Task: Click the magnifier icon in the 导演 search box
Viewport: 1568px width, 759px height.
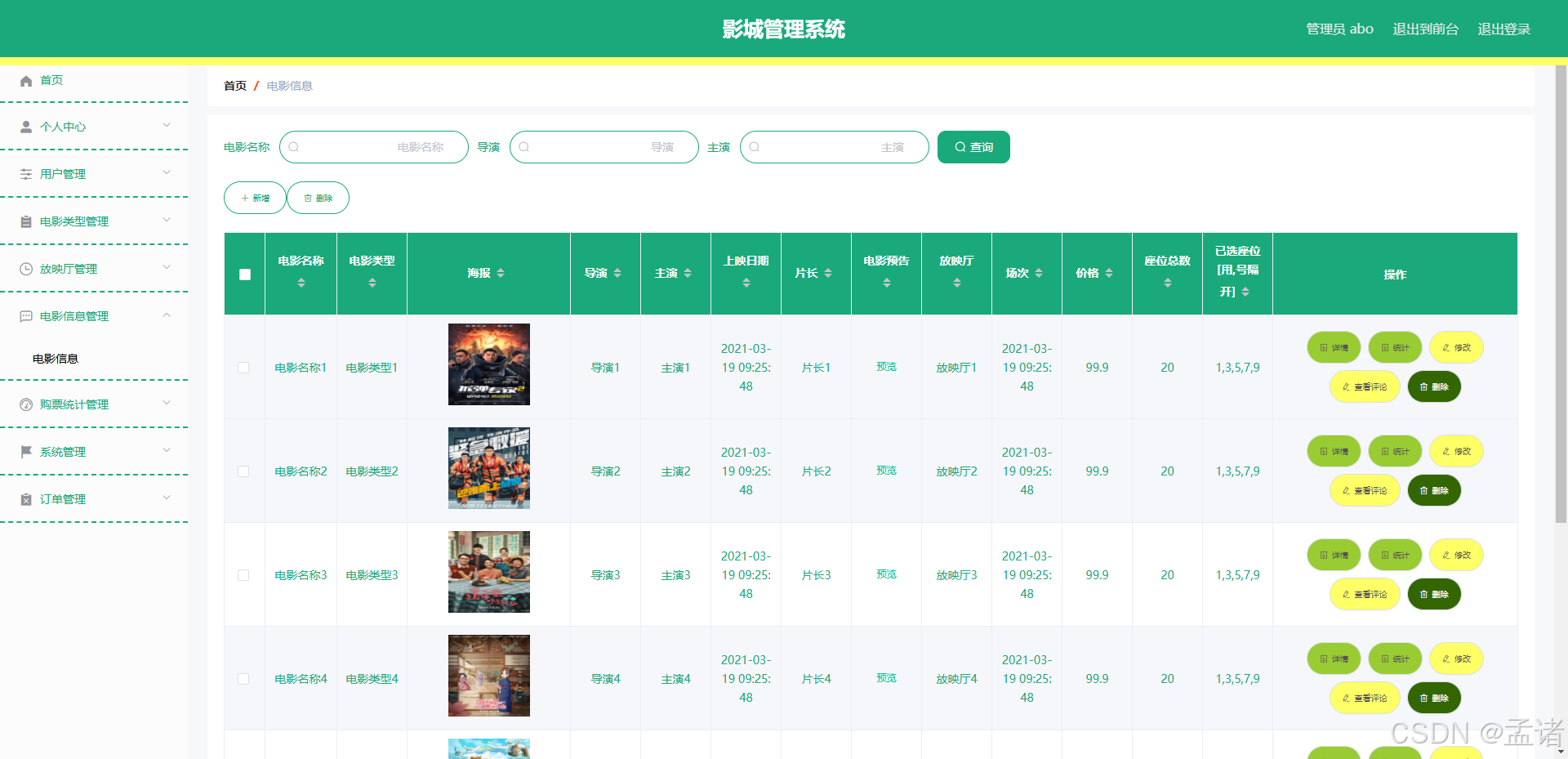Action: pyautogui.click(x=524, y=147)
